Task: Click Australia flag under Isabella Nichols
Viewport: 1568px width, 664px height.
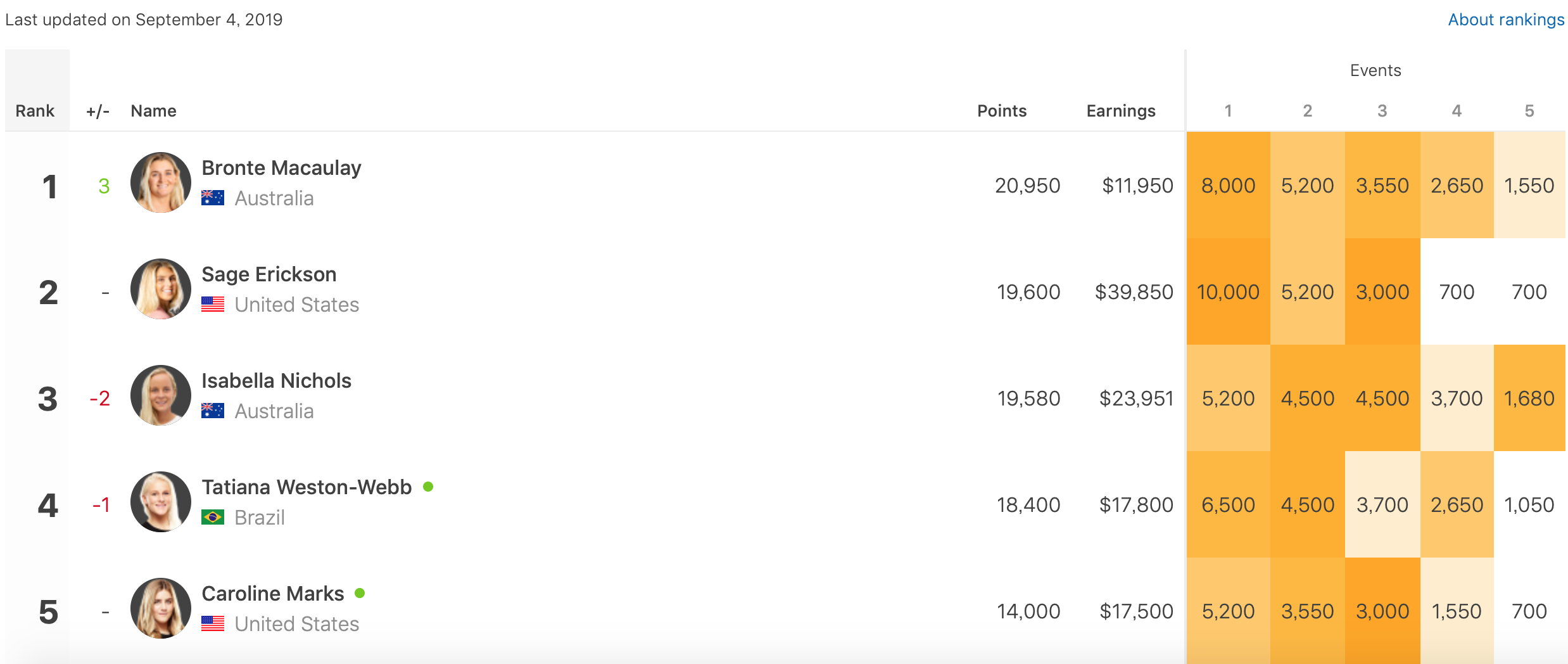Action: click(x=213, y=411)
